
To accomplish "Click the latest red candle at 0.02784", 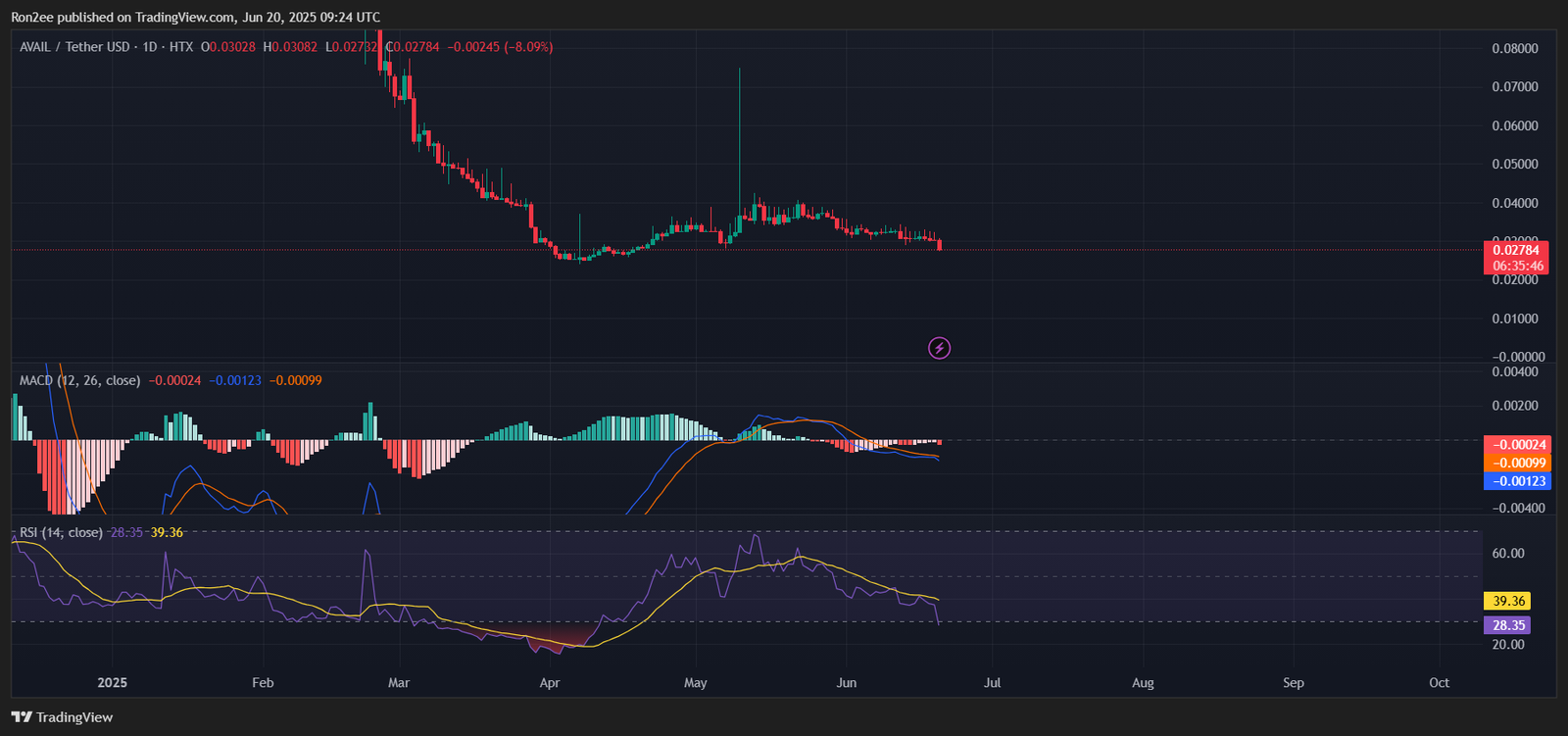I will tap(940, 244).
